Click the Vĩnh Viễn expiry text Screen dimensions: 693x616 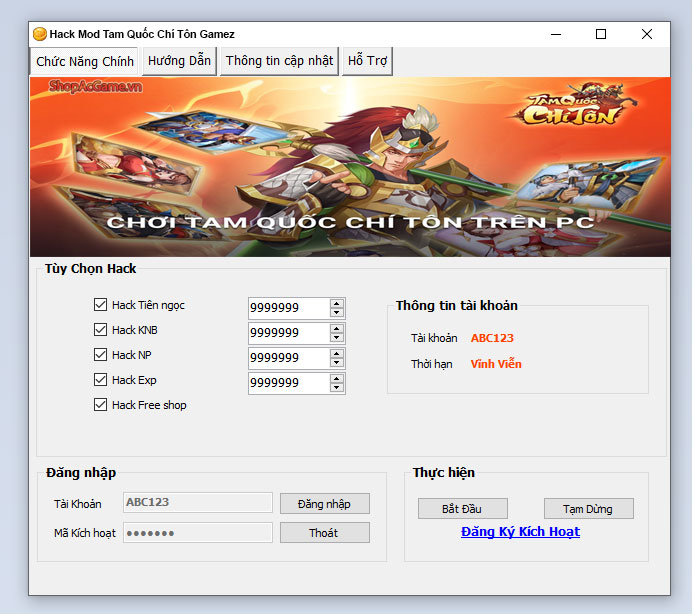pos(496,364)
